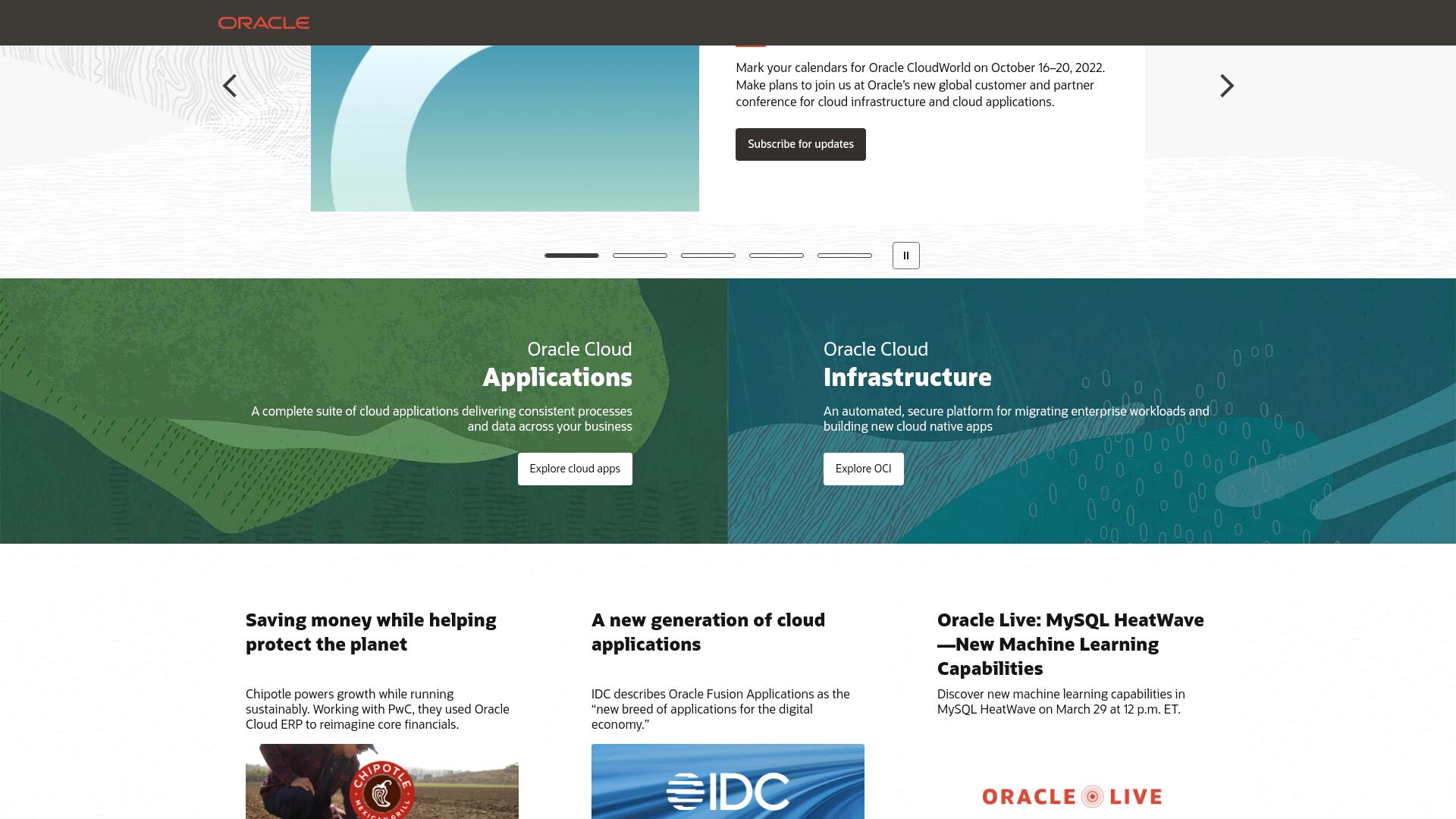Select the second carousel slide indicator
1456x819 pixels.
[640, 256]
